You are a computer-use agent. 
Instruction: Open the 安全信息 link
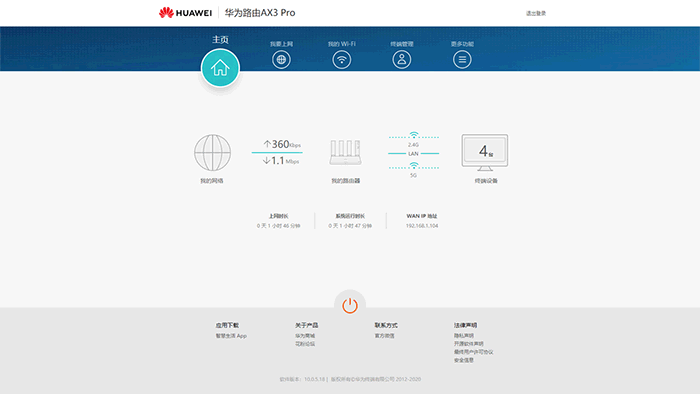coord(464,360)
